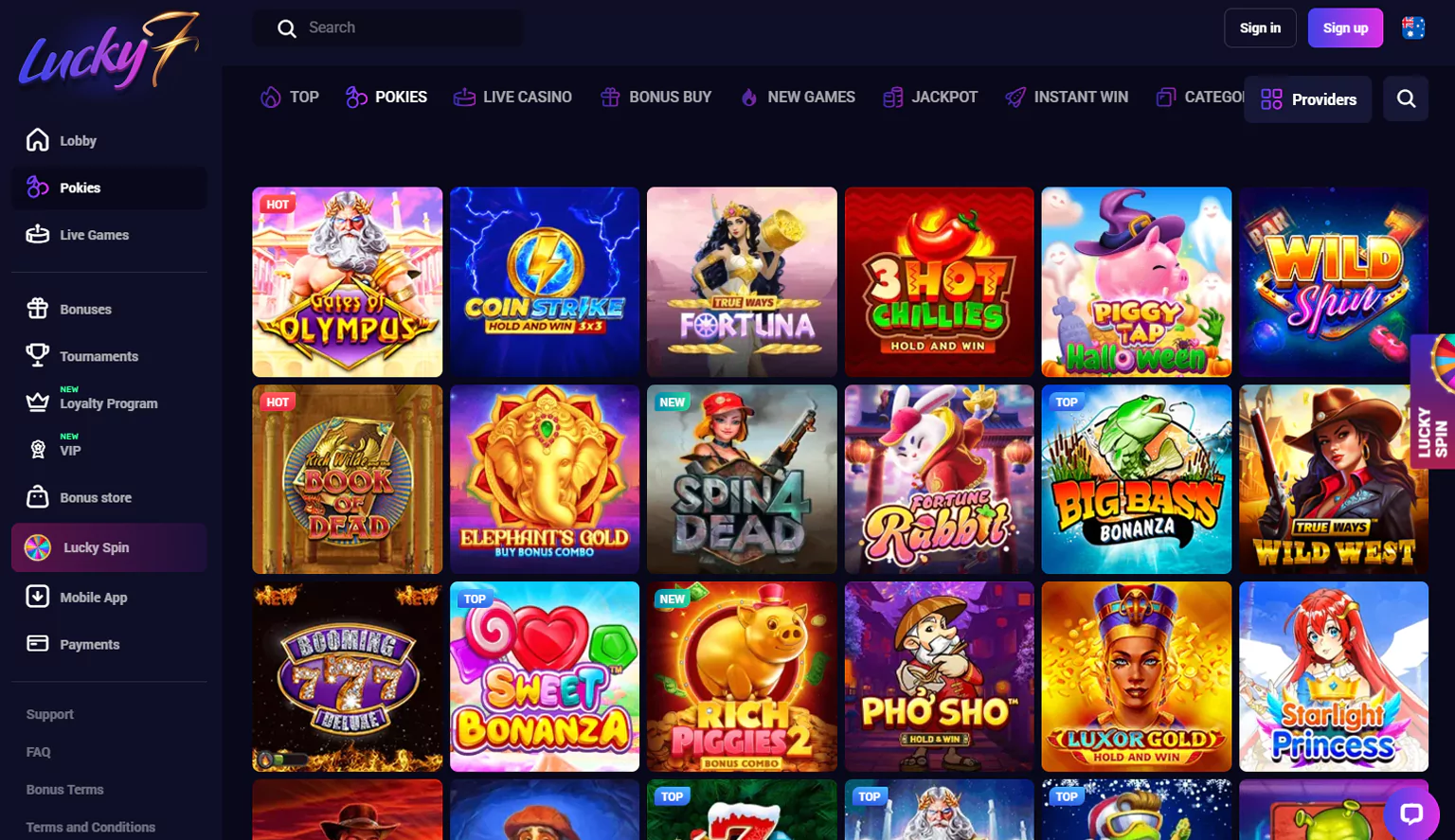The height and width of the screenshot is (840, 1455).
Task: Click the Lucky 7 logo
Action: pyautogui.click(x=109, y=53)
